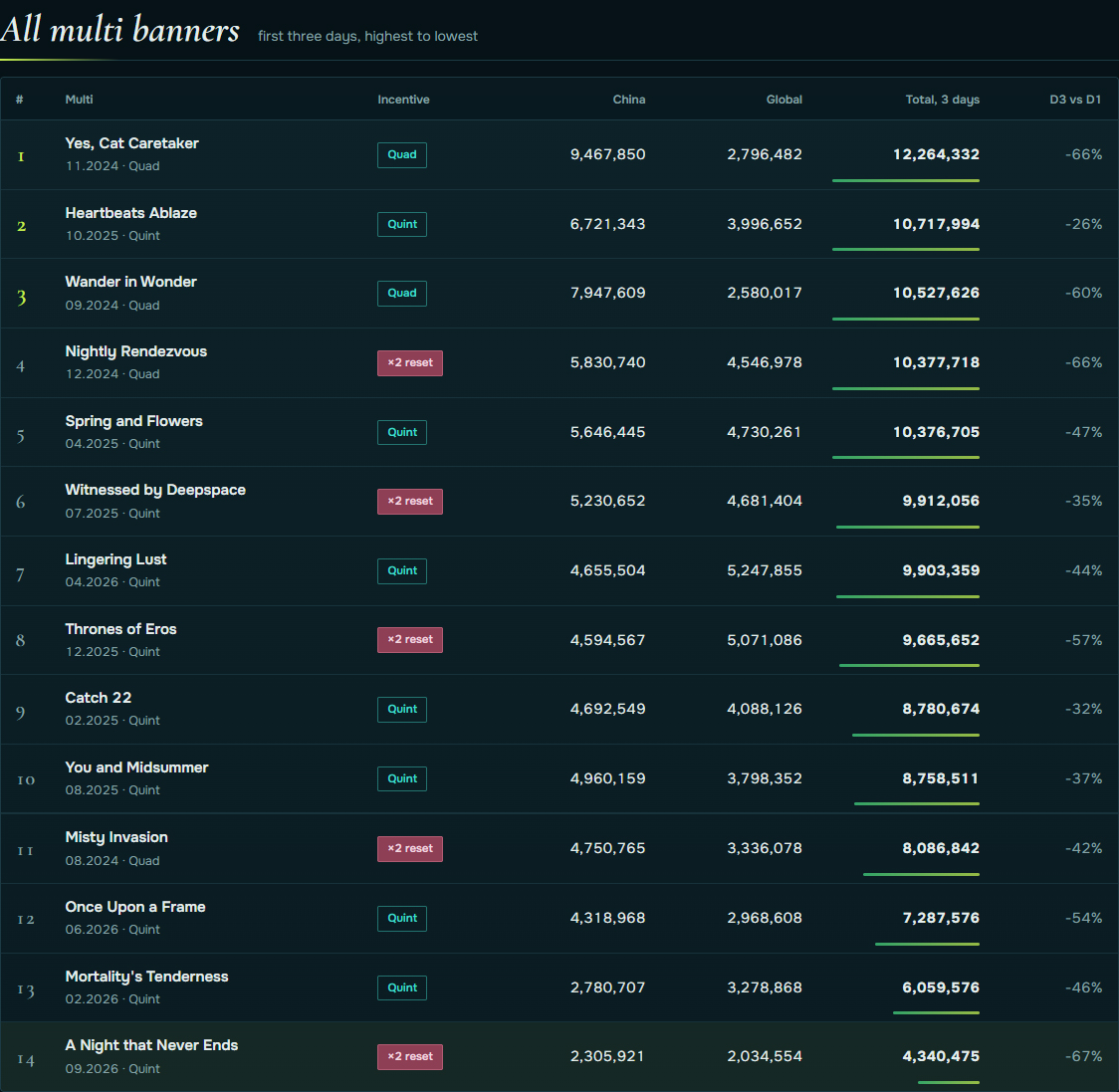This screenshot has height=1092, width=1119.
Task: Click the ×2 reset badge for Nightly Rendezvous
Action: click(409, 362)
